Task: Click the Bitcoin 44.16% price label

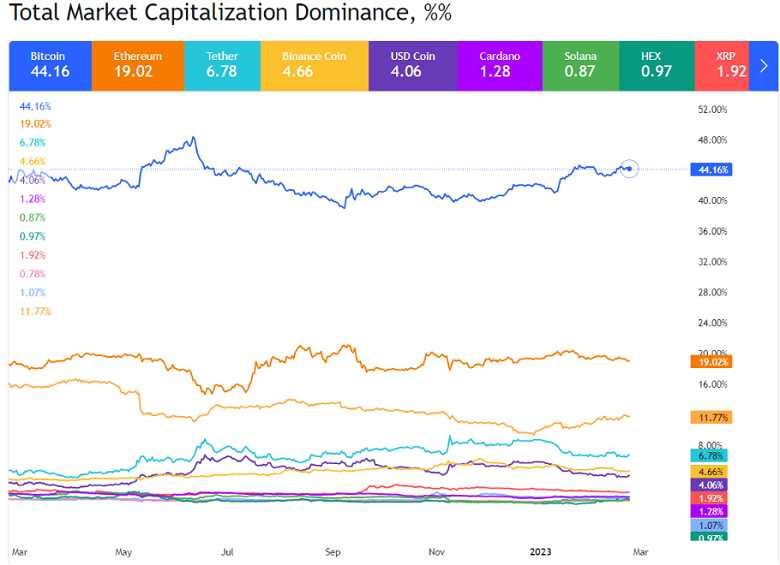Action: 711,169
